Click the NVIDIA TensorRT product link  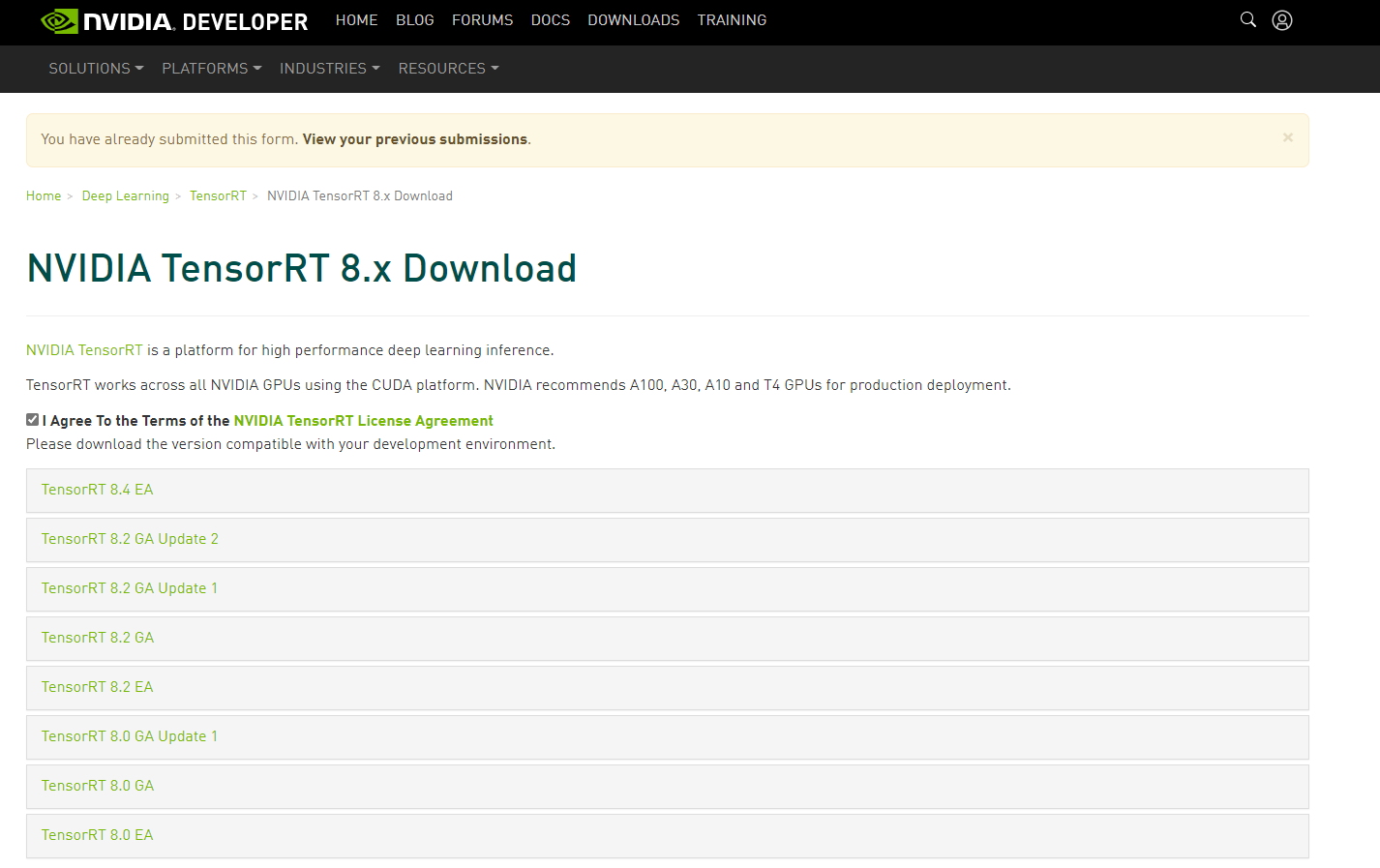[x=83, y=349]
